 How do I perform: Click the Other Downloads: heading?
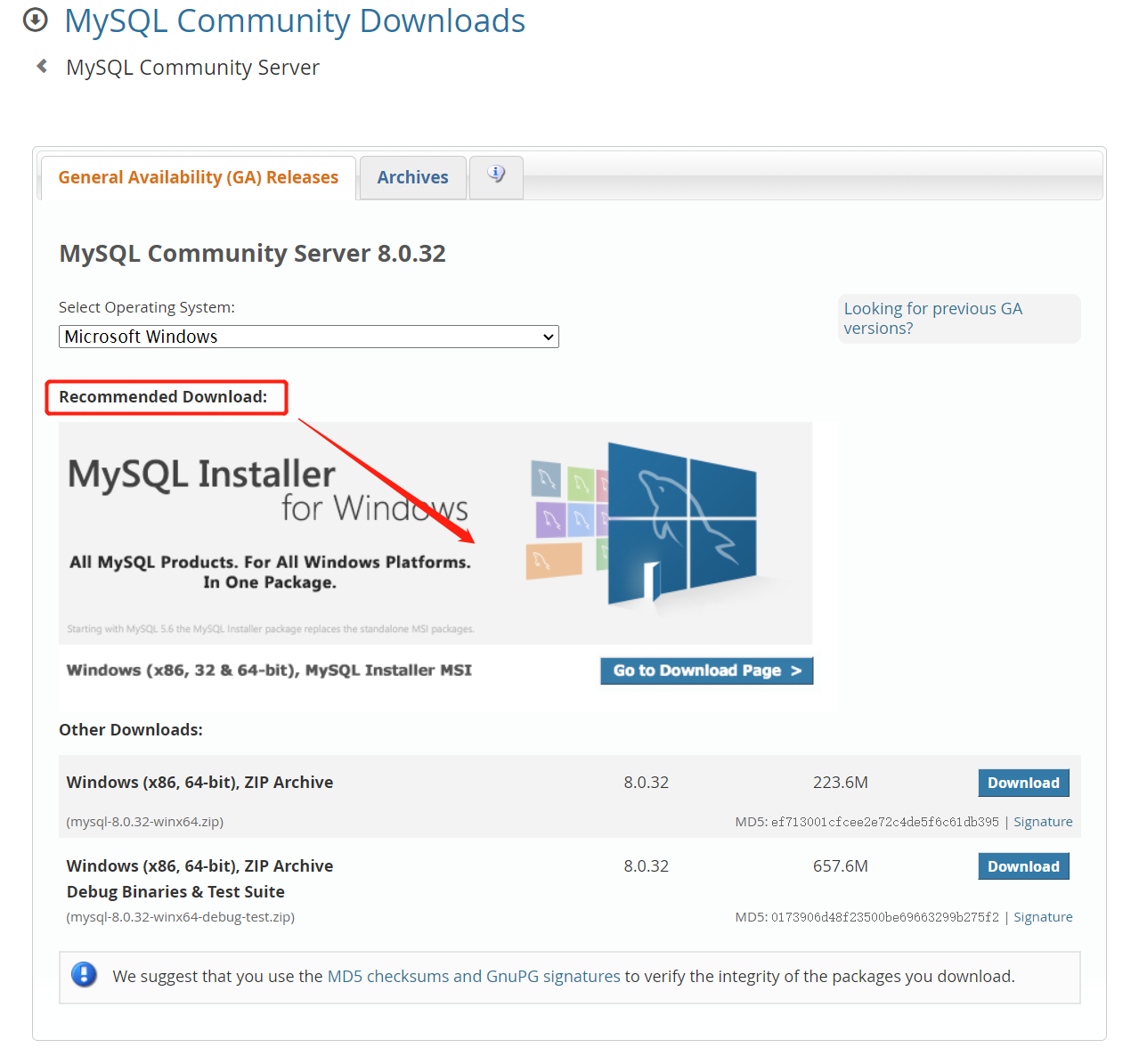[131, 730]
